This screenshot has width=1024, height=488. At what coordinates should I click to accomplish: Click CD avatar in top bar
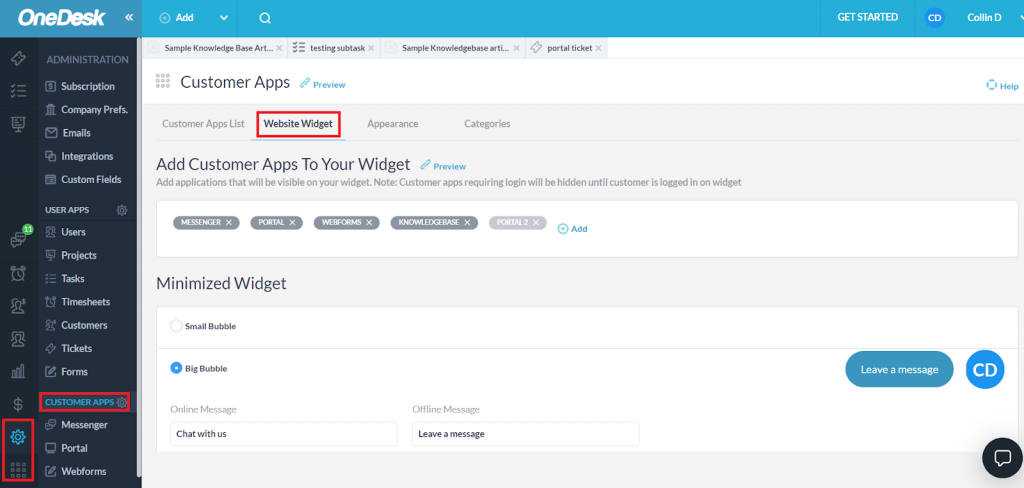(x=935, y=18)
